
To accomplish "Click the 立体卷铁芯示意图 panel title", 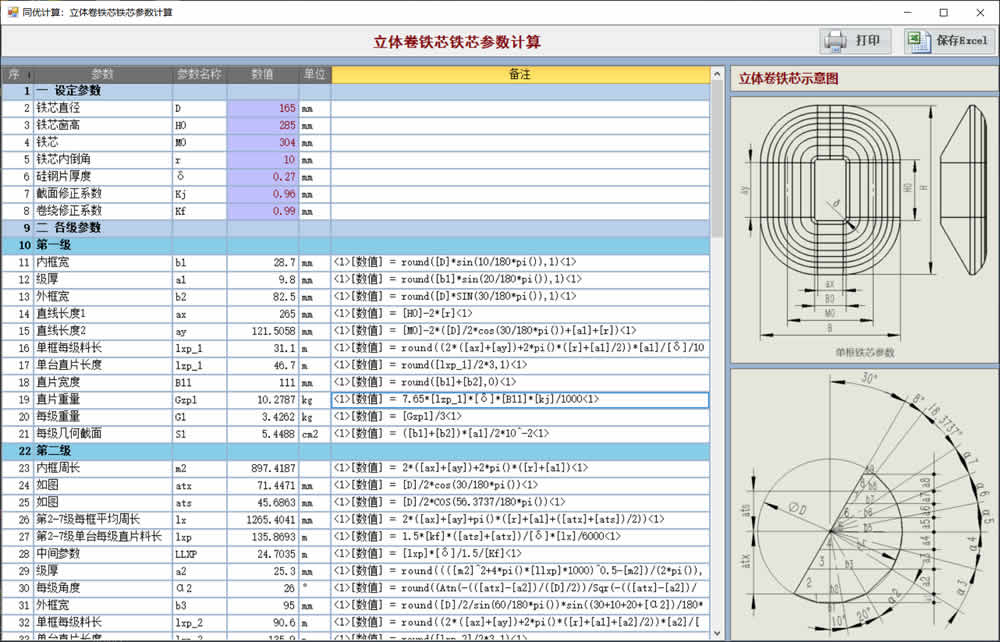I will pyautogui.click(x=788, y=79).
